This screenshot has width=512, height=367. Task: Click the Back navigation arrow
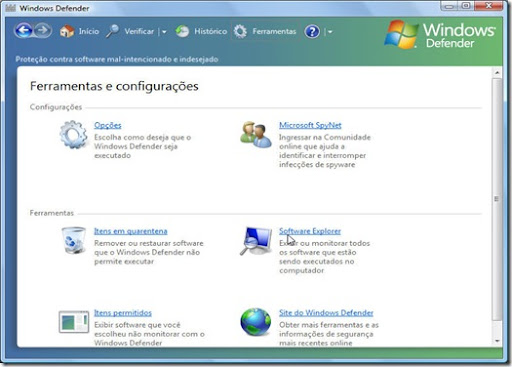23,31
